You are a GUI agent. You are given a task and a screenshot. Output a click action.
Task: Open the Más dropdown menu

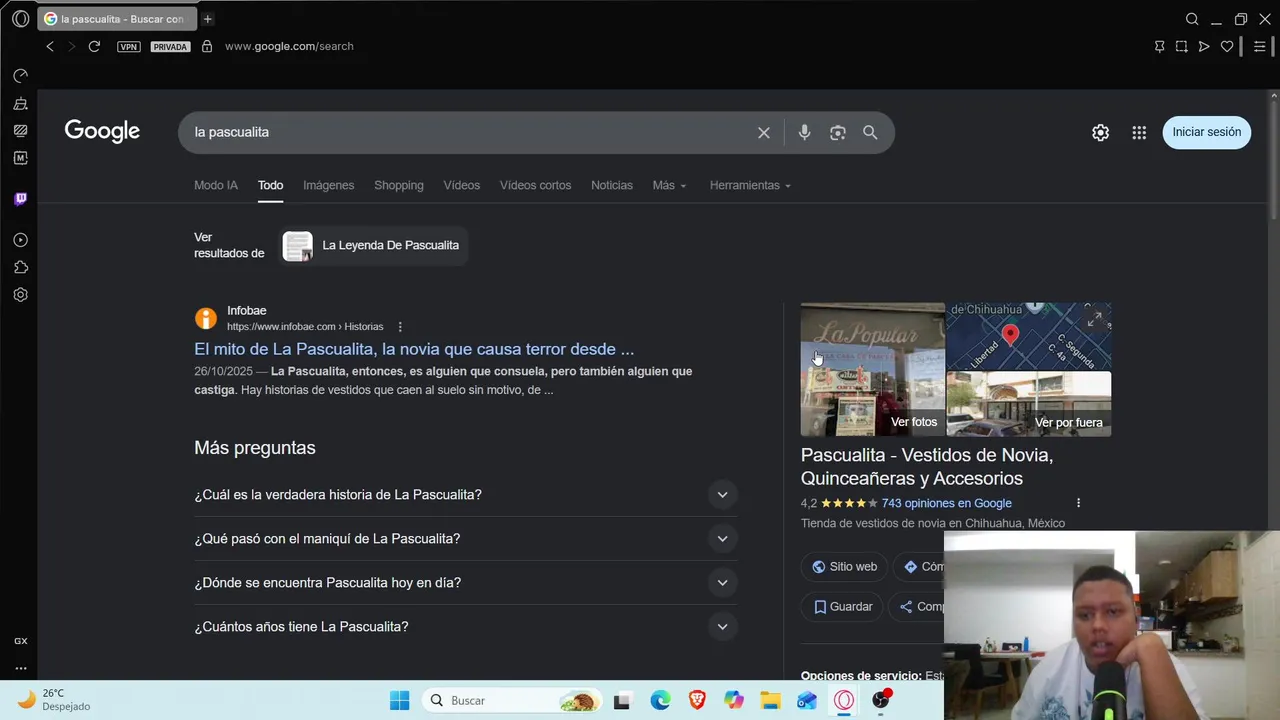[670, 185]
